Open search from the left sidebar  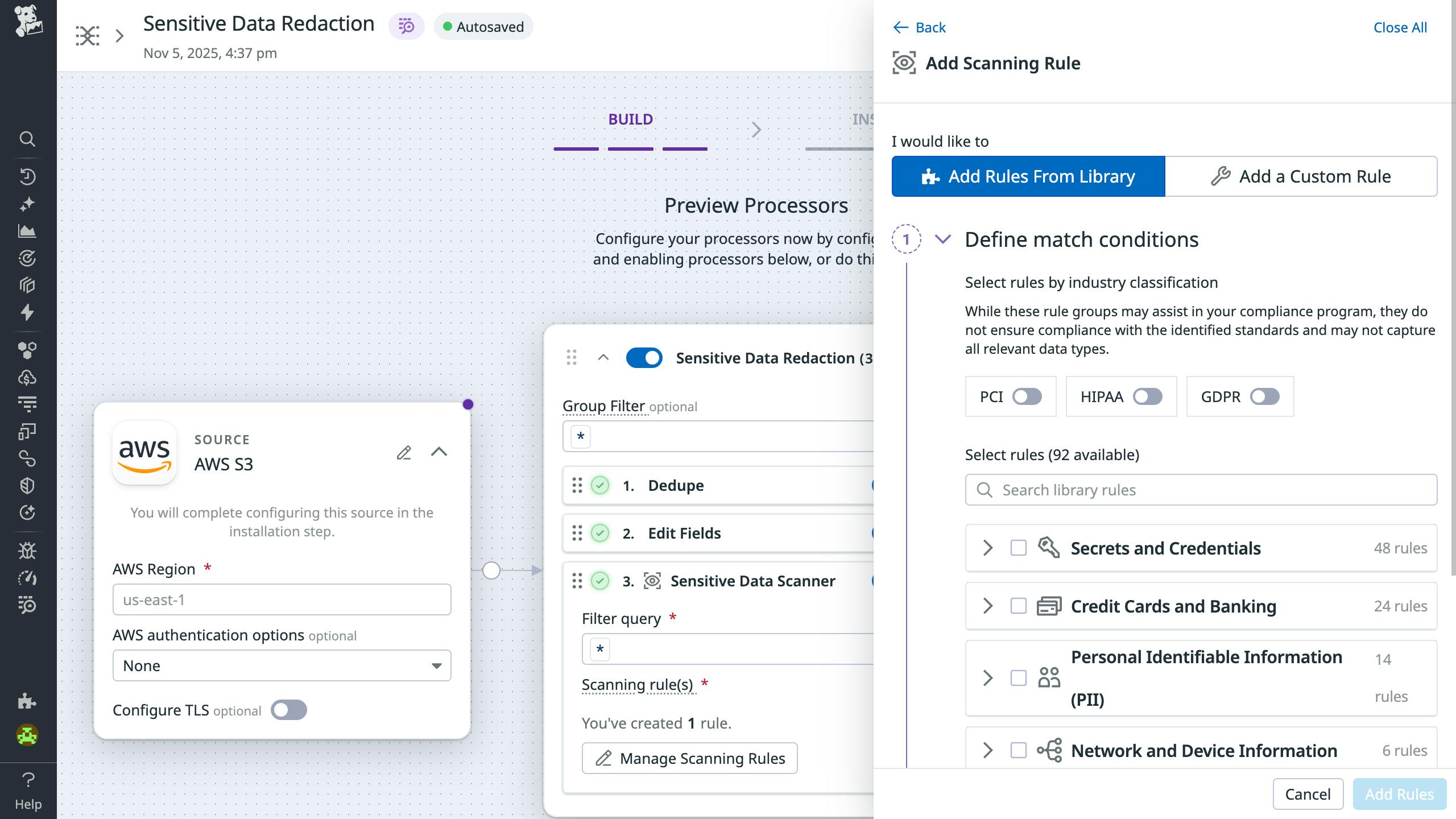(28, 139)
